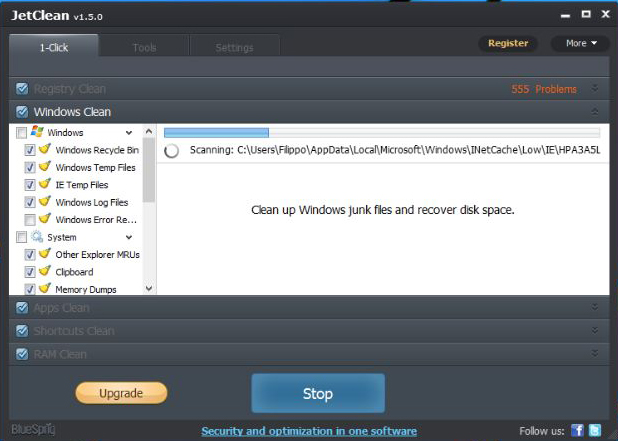The height and width of the screenshot is (441, 618).
Task: Expand the Apps Clean section chevron
Action: pyautogui.click(x=595, y=307)
